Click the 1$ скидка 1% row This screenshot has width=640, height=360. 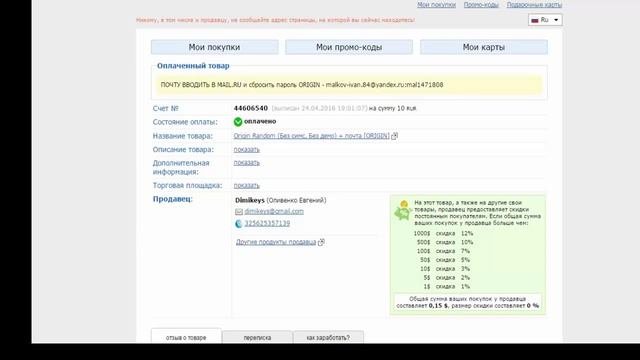(446, 287)
